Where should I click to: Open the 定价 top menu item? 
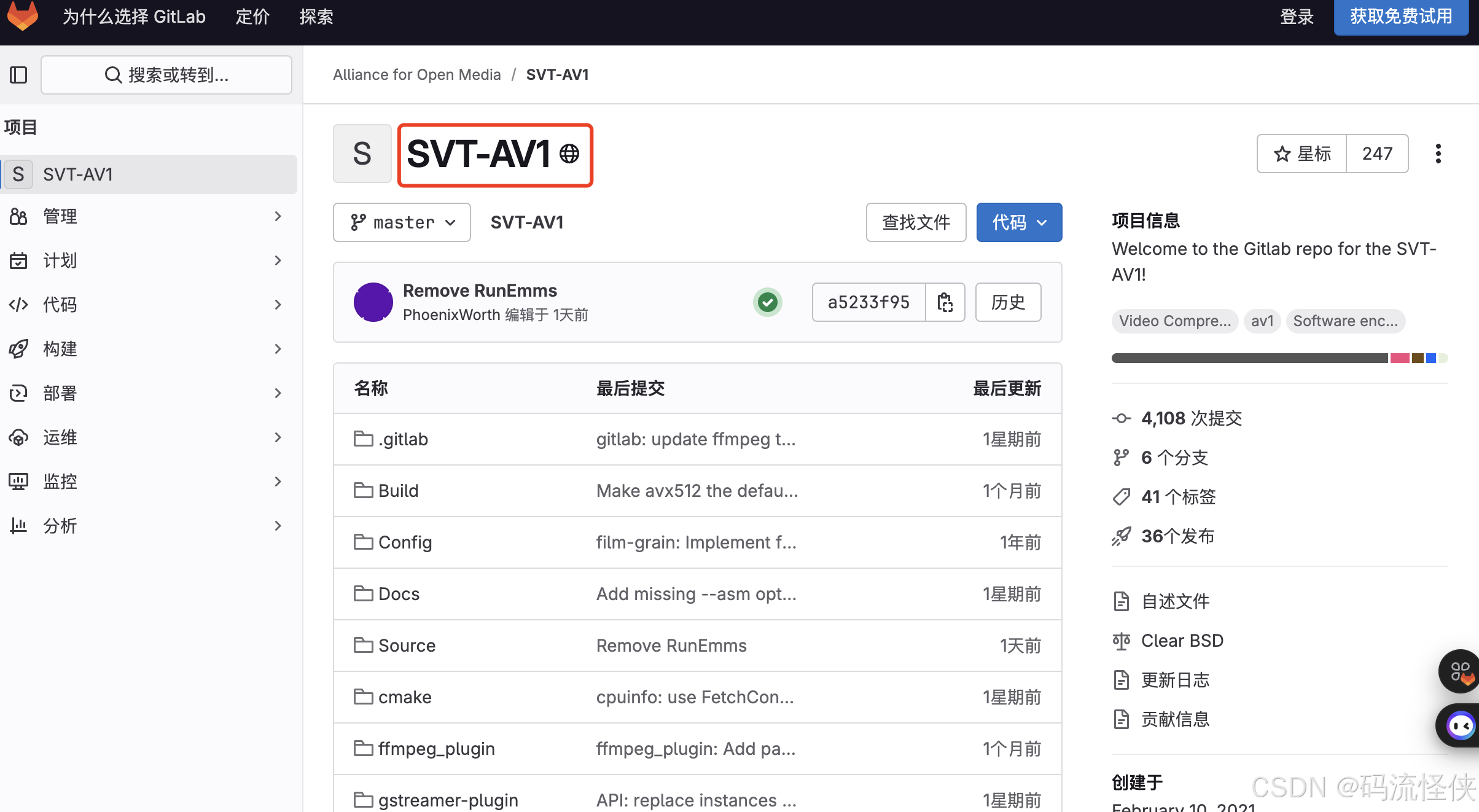252,17
